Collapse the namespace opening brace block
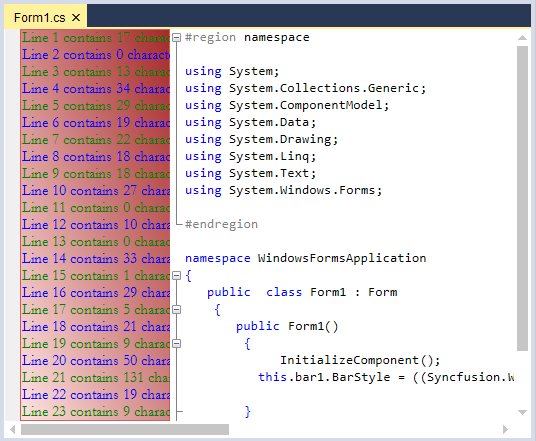The width and height of the screenshot is (536, 441). 176,275
